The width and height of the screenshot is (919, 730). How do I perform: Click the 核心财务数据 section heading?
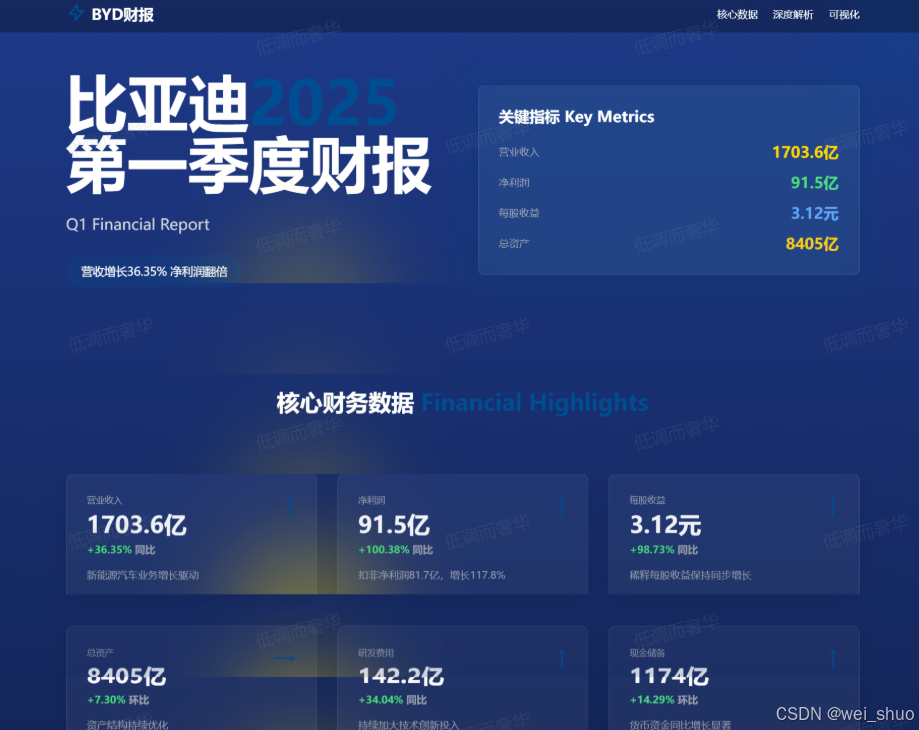[345, 403]
